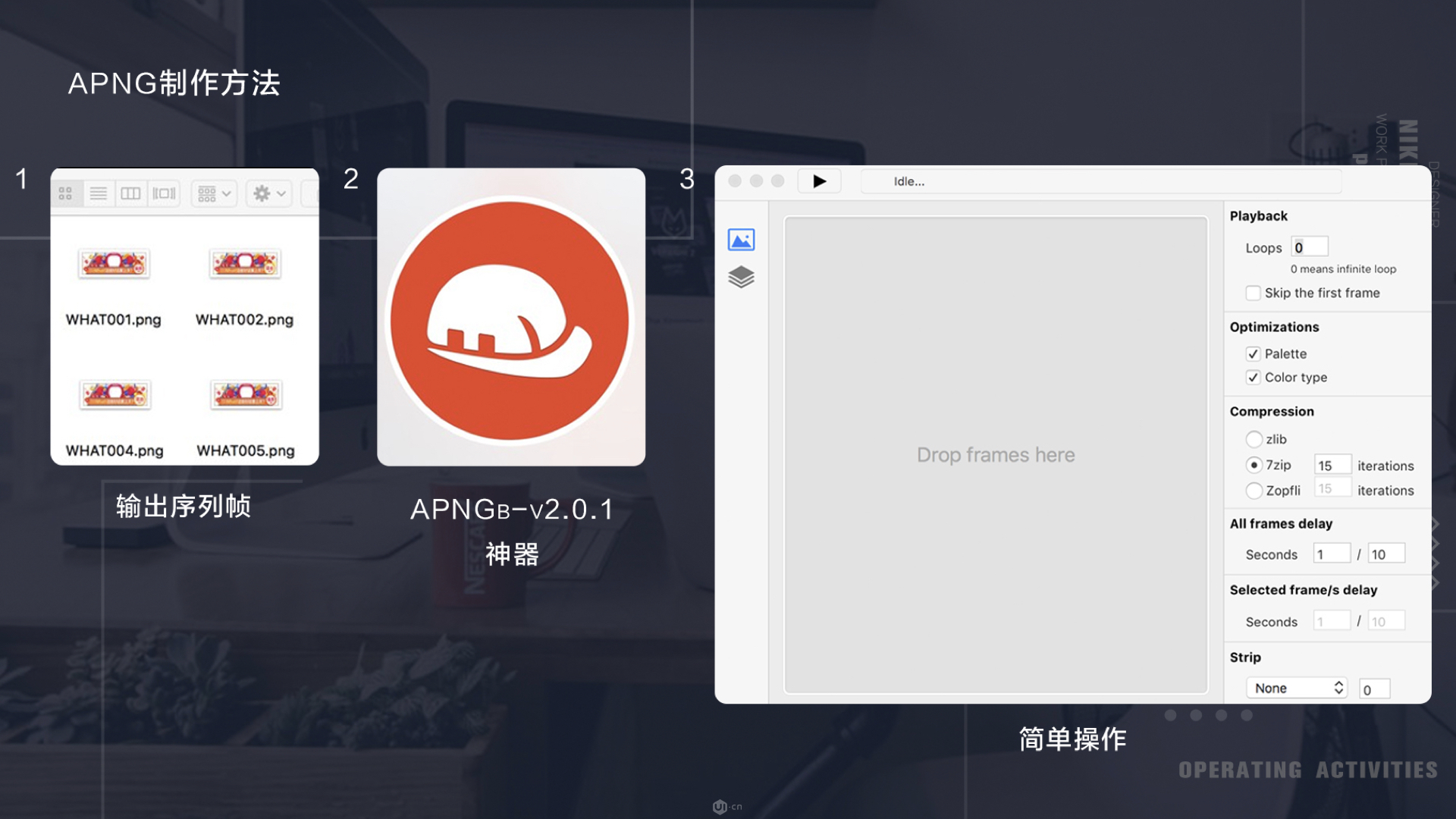Viewport: 1456px width, 819px height.
Task: Click the Zopfli iterations field
Action: (1332, 489)
